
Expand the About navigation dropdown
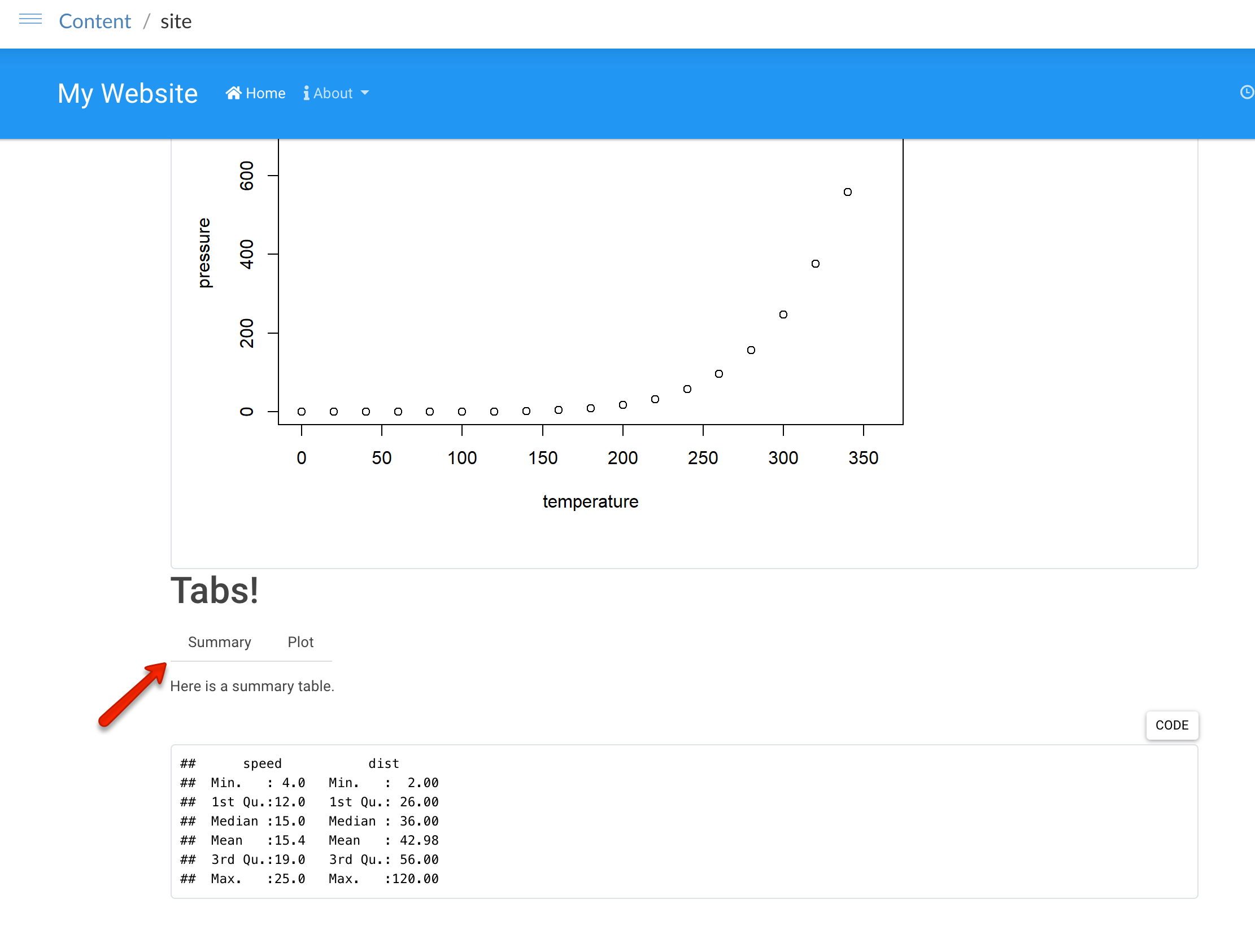[336, 93]
